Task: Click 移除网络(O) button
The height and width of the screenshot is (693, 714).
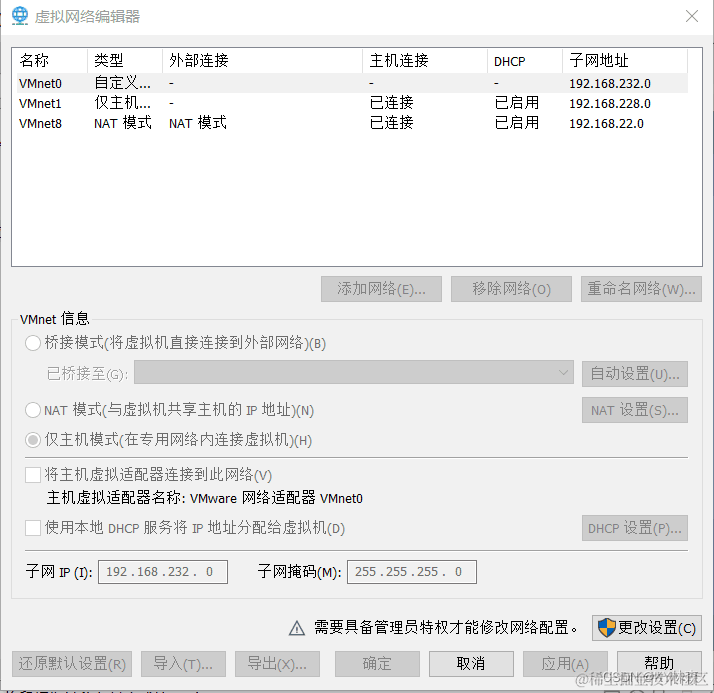Action: pyautogui.click(x=511, y=289)
